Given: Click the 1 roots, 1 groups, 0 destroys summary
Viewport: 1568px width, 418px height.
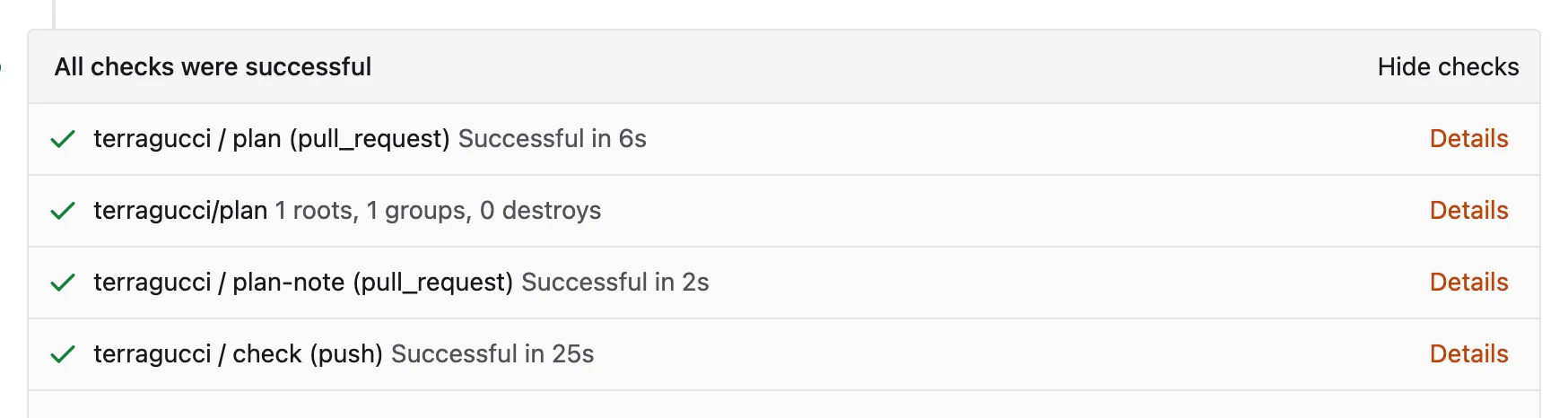Looking at the screenshot, I should [438, 211].
